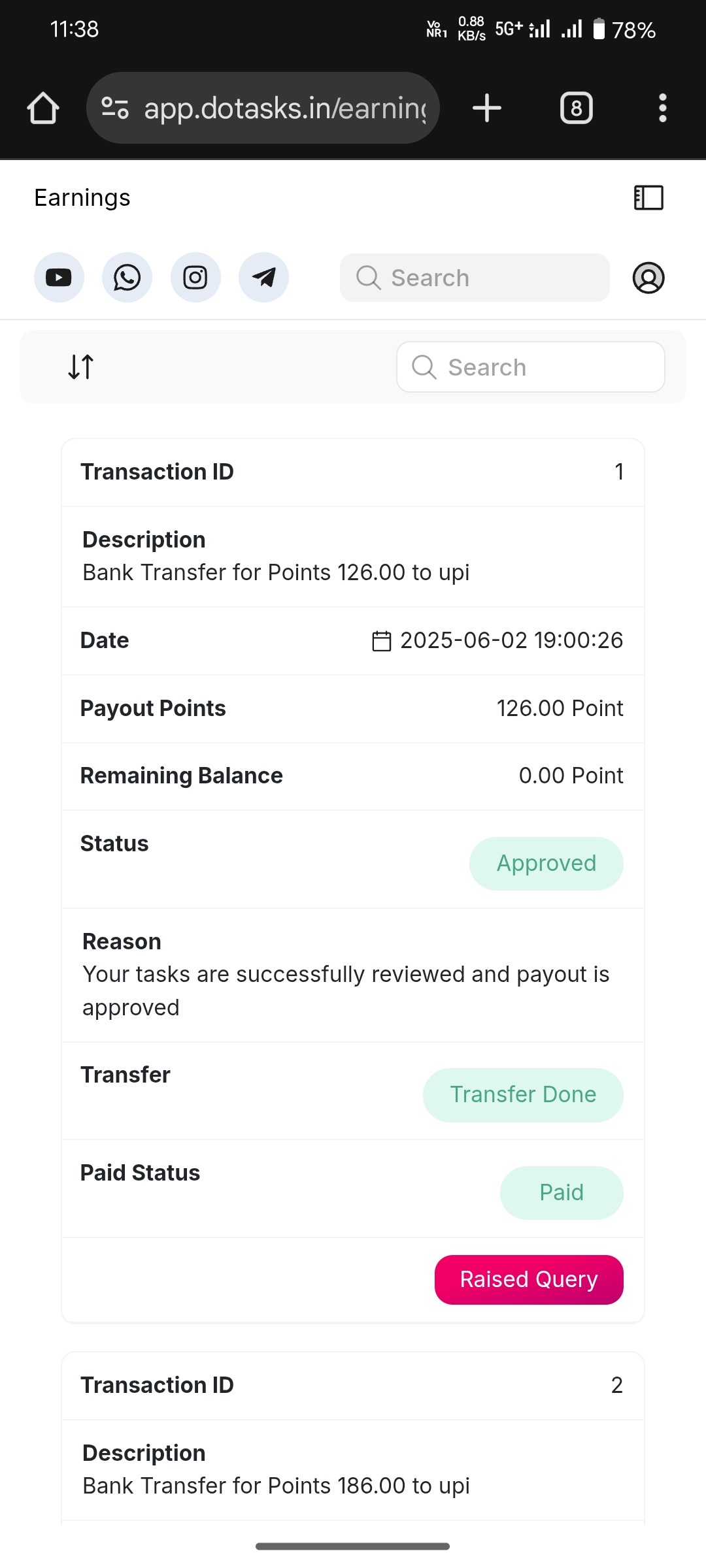This screenshot has width=706, height=1568.
Task: Click the Approved status badge
Action: pos(546,863)
